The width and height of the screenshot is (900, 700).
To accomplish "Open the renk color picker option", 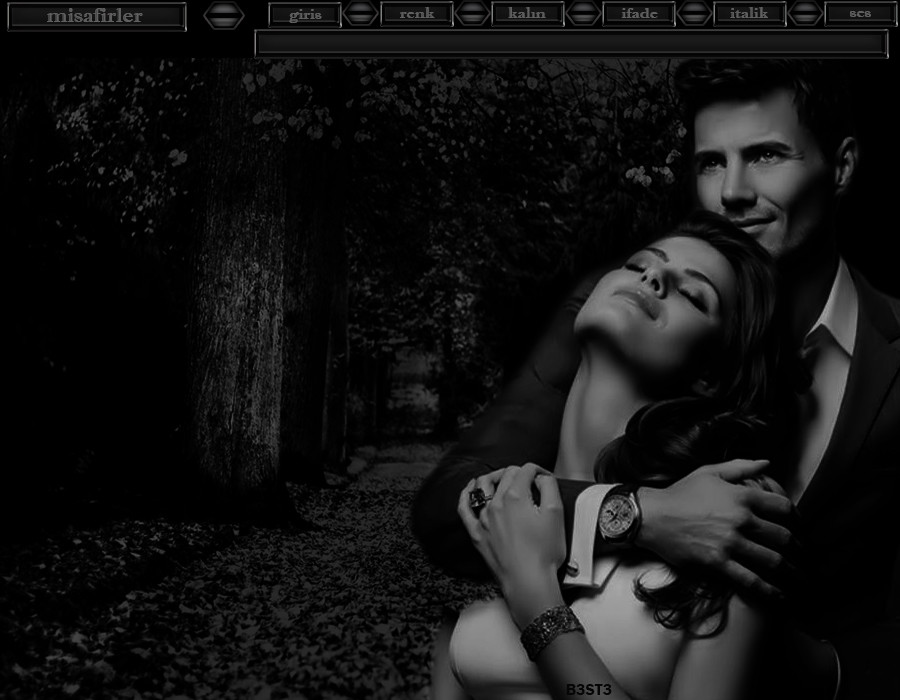I will pos(416,14).
